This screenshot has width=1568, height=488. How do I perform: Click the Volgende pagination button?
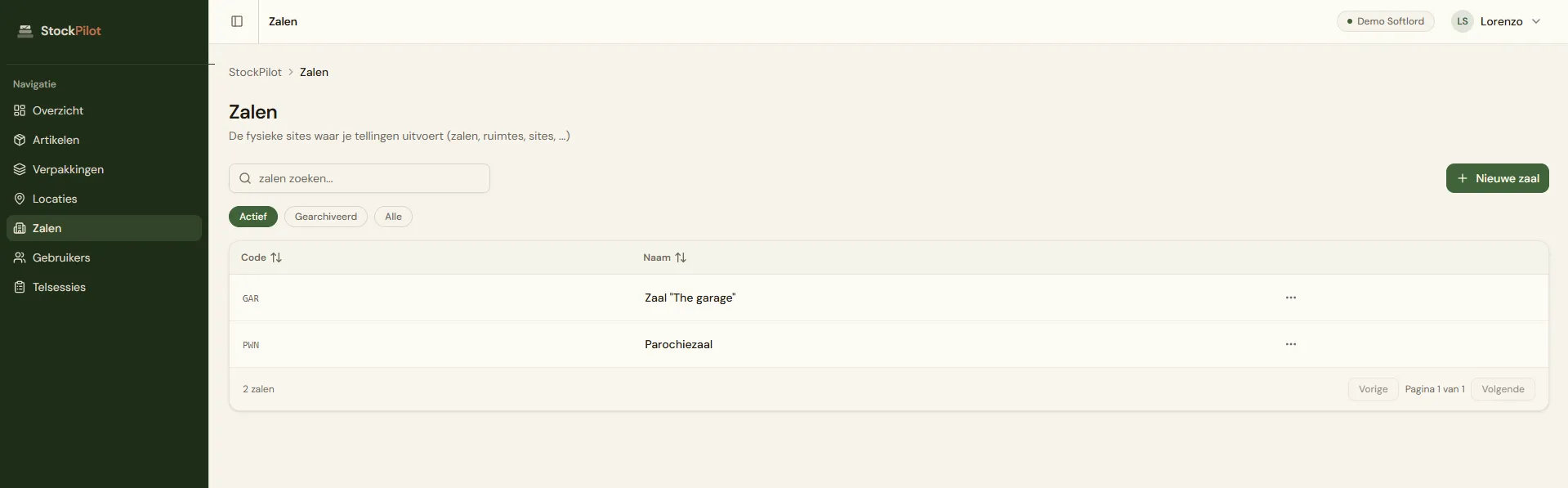(1503, 389)
